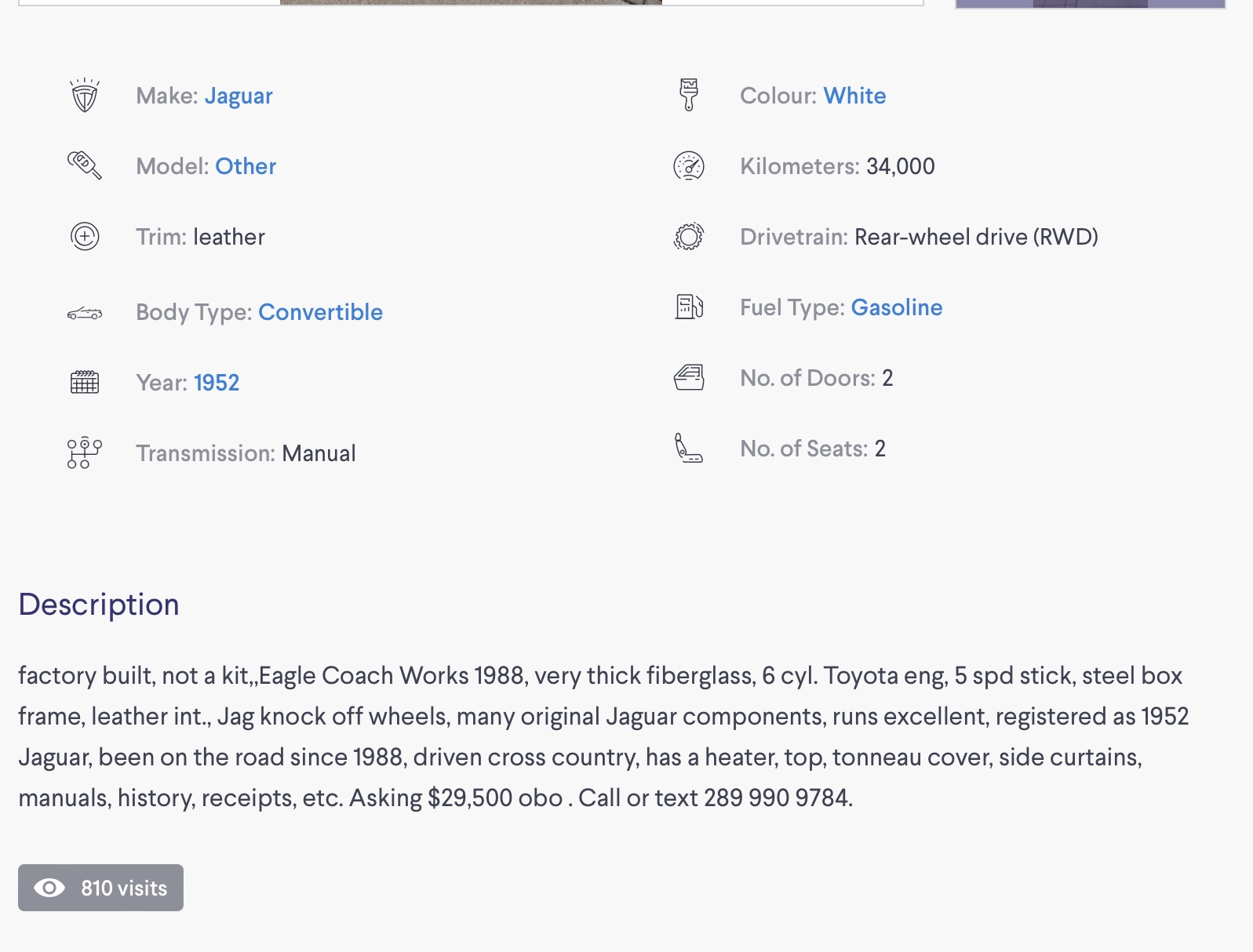Click the eye icon in visits badge
Image resolution: width=1253 pixels, height=952 pixels.
49,888
